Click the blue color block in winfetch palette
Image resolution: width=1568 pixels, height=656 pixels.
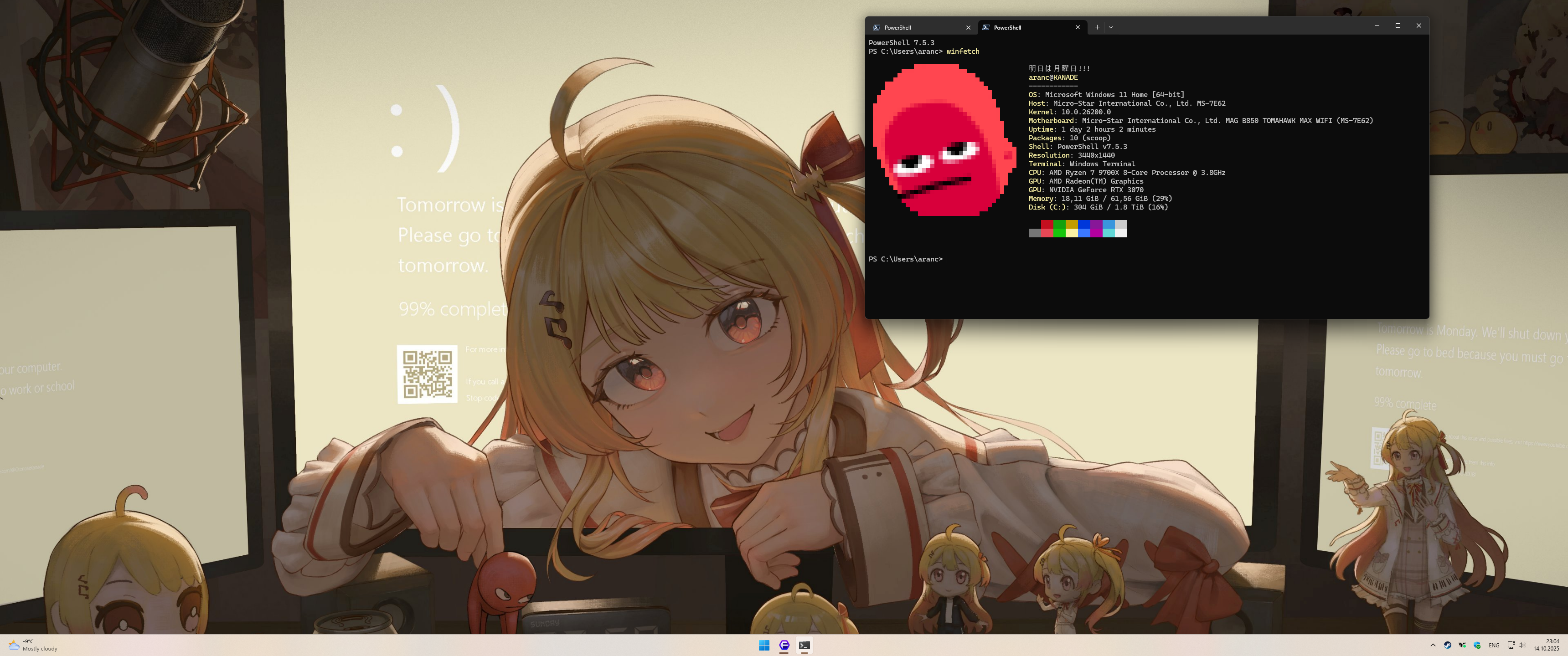point(1084,225)
